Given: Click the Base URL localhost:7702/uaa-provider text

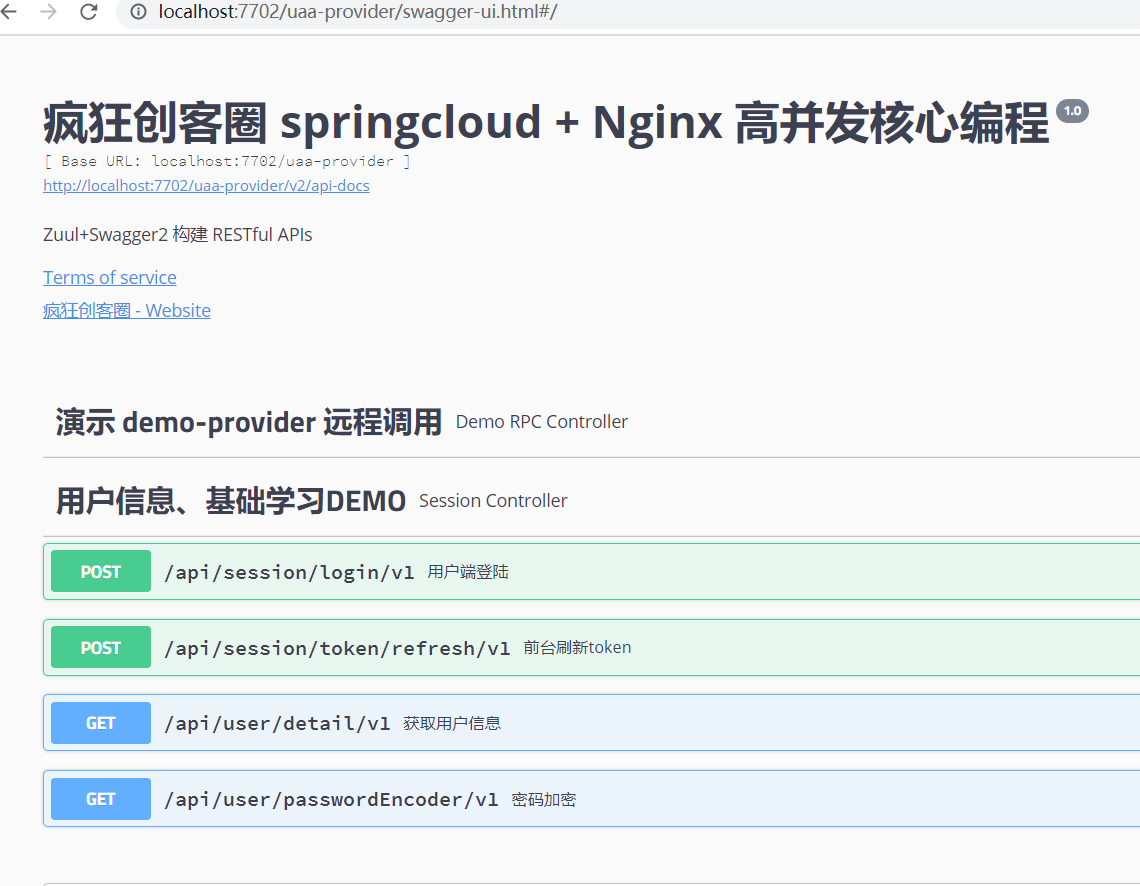Looking at the screenshot, I should click(227, 161).
